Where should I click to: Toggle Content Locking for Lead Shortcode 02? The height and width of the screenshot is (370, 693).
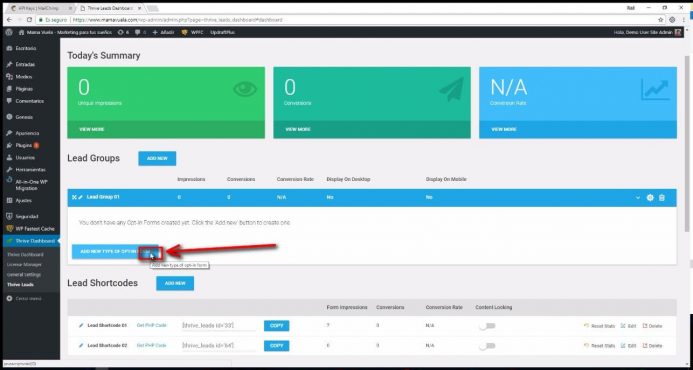(487, 346)
